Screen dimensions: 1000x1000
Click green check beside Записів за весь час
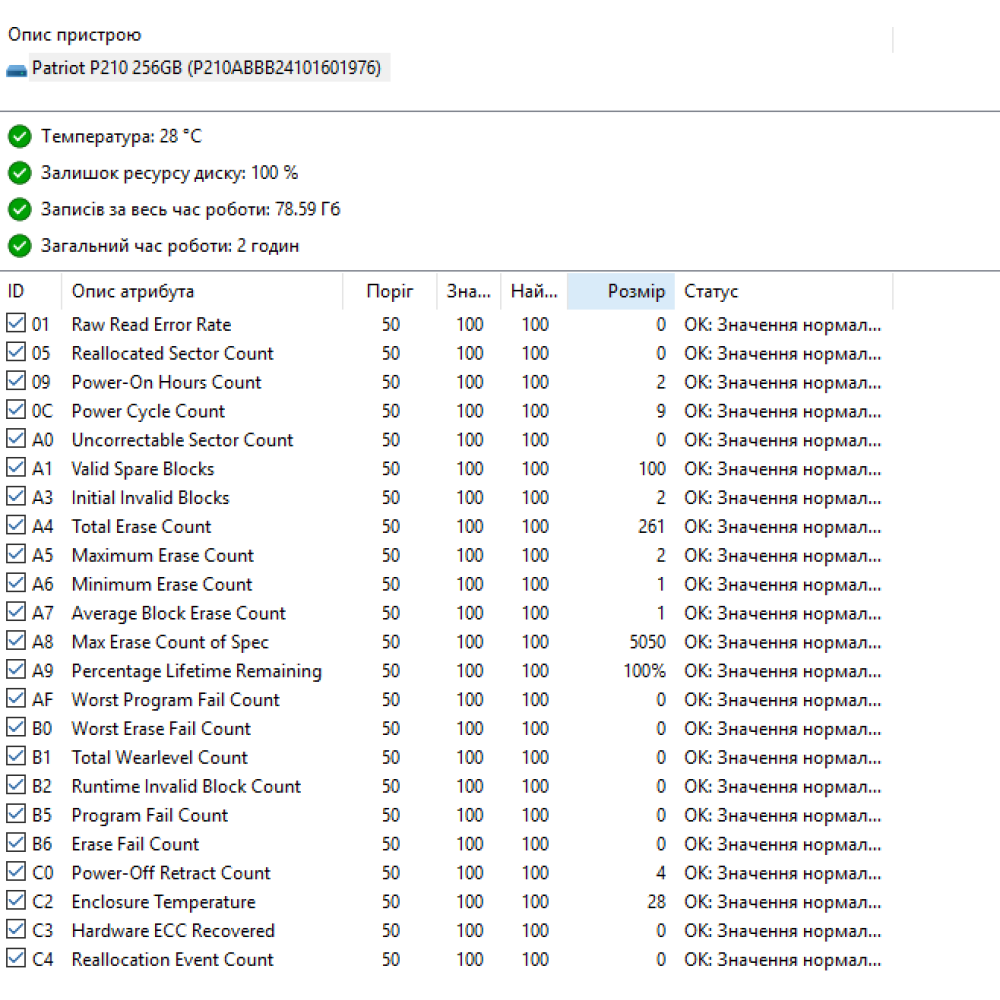(20, 209)
